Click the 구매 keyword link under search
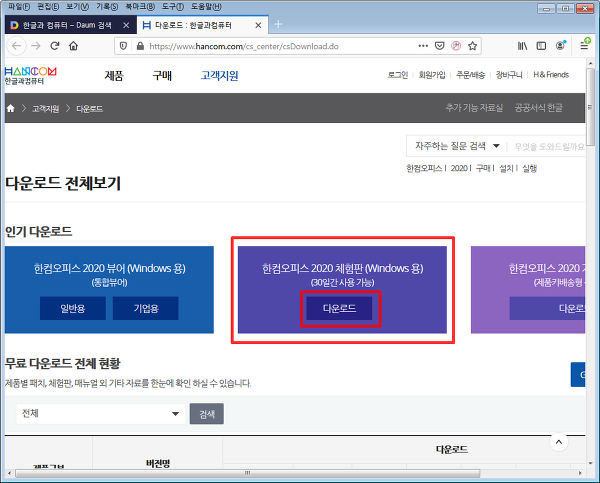Viewport: 600px width, 483px height. 483,168
